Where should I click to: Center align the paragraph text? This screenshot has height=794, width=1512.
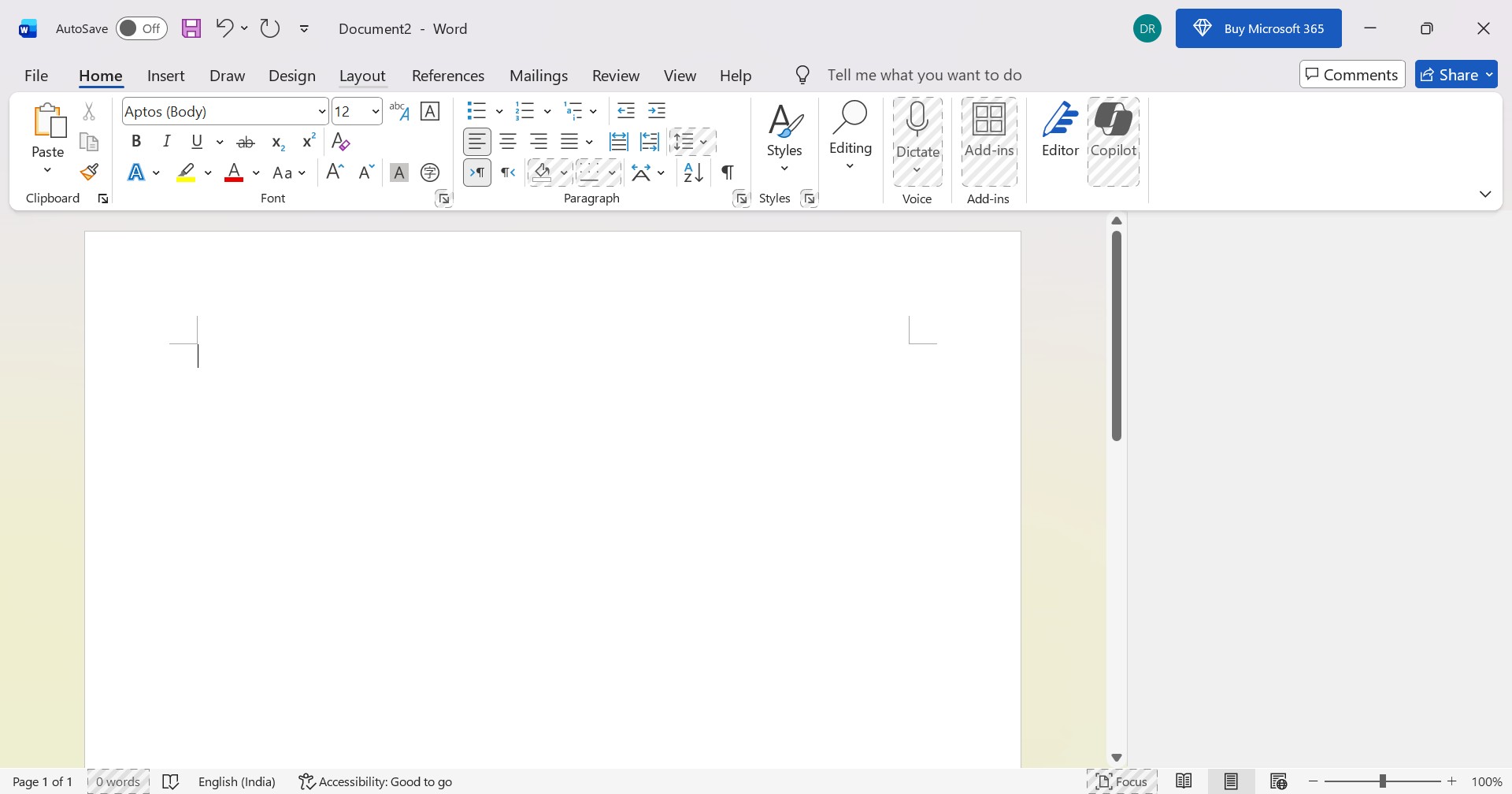click(508, 142)
